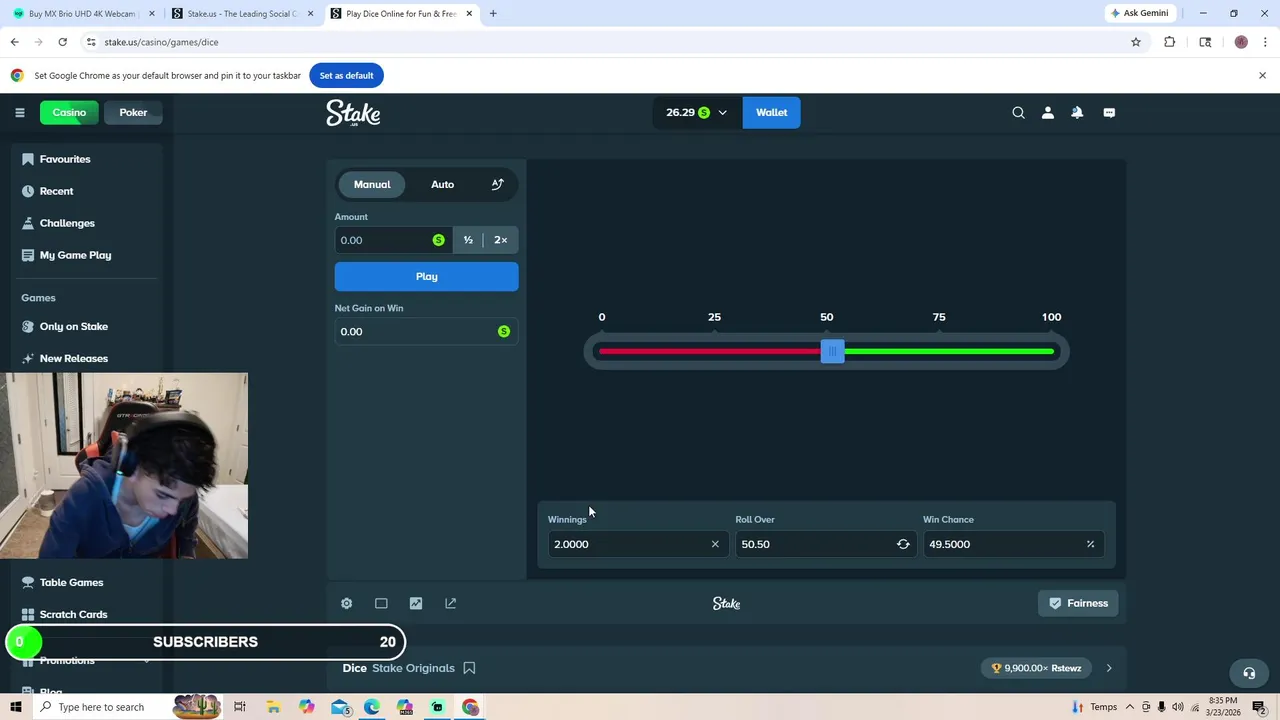
Task: Open New Releases in the sidebar
Action: [73, 358]
